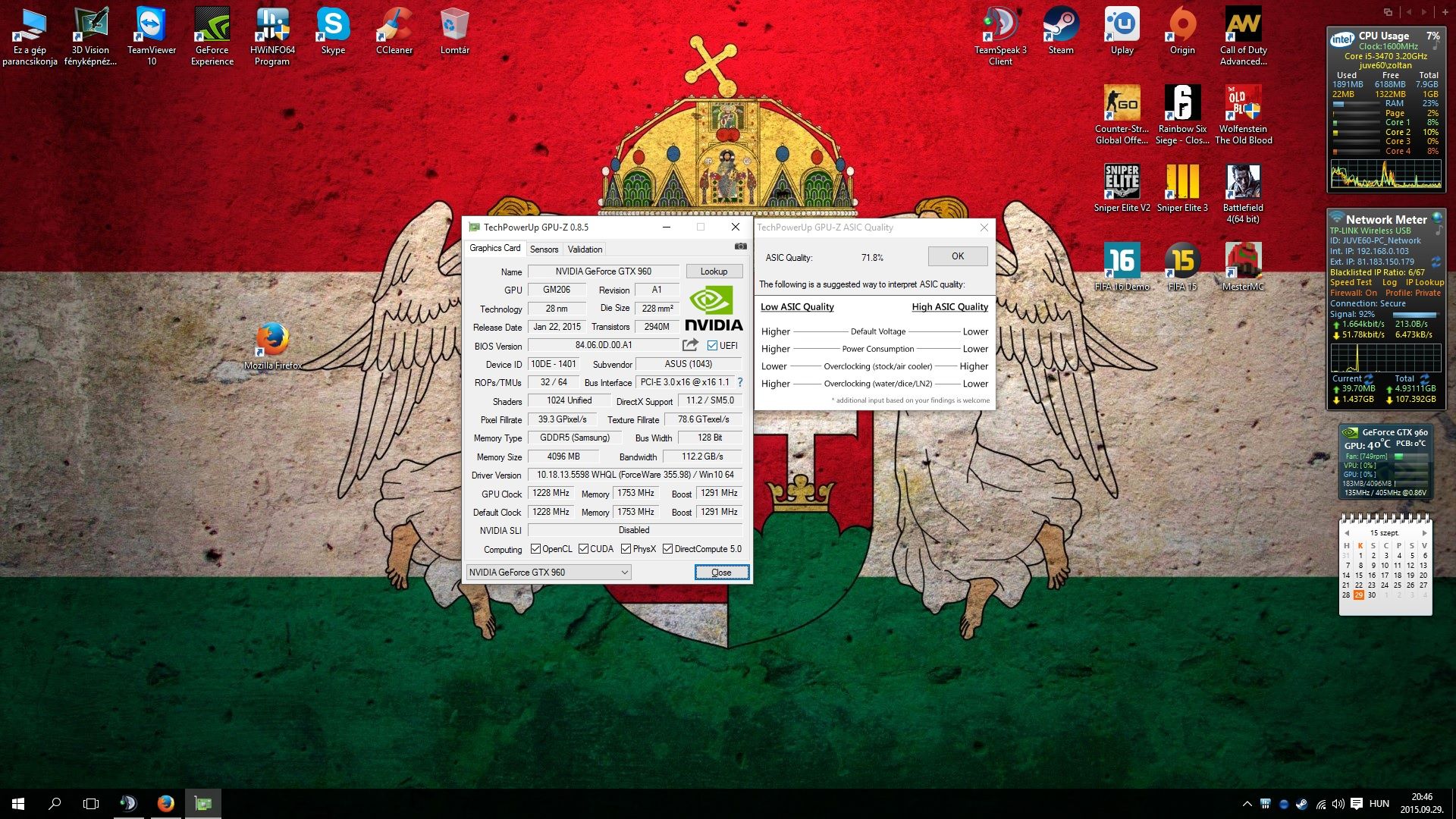Launch FIFA 15 desktop icon
Image resolution: width=1456 pixels, height=819 pixels.
click(x=1182, y=267)
